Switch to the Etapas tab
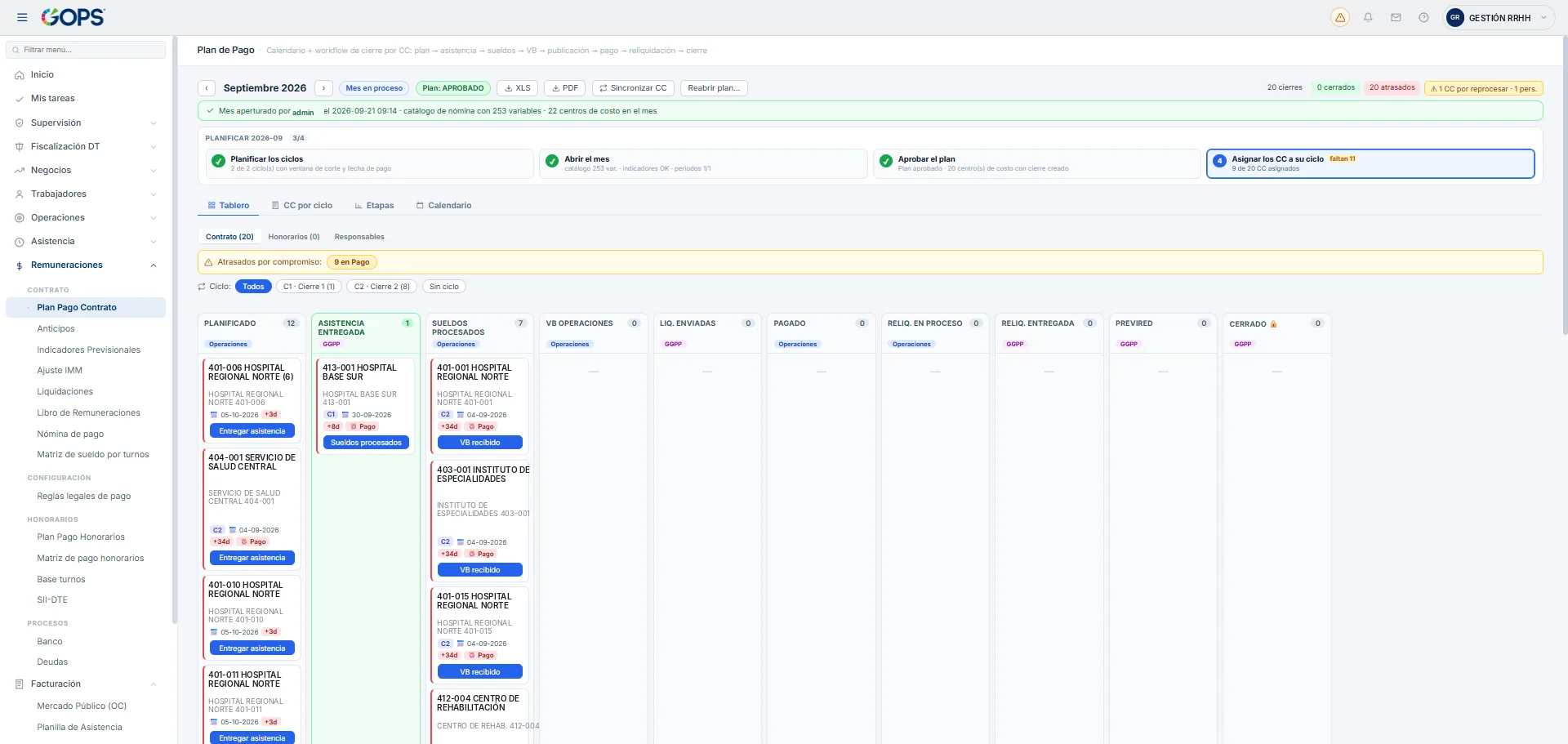The width and height of the screenshot is (1568, 744). [x=374, y=206]
